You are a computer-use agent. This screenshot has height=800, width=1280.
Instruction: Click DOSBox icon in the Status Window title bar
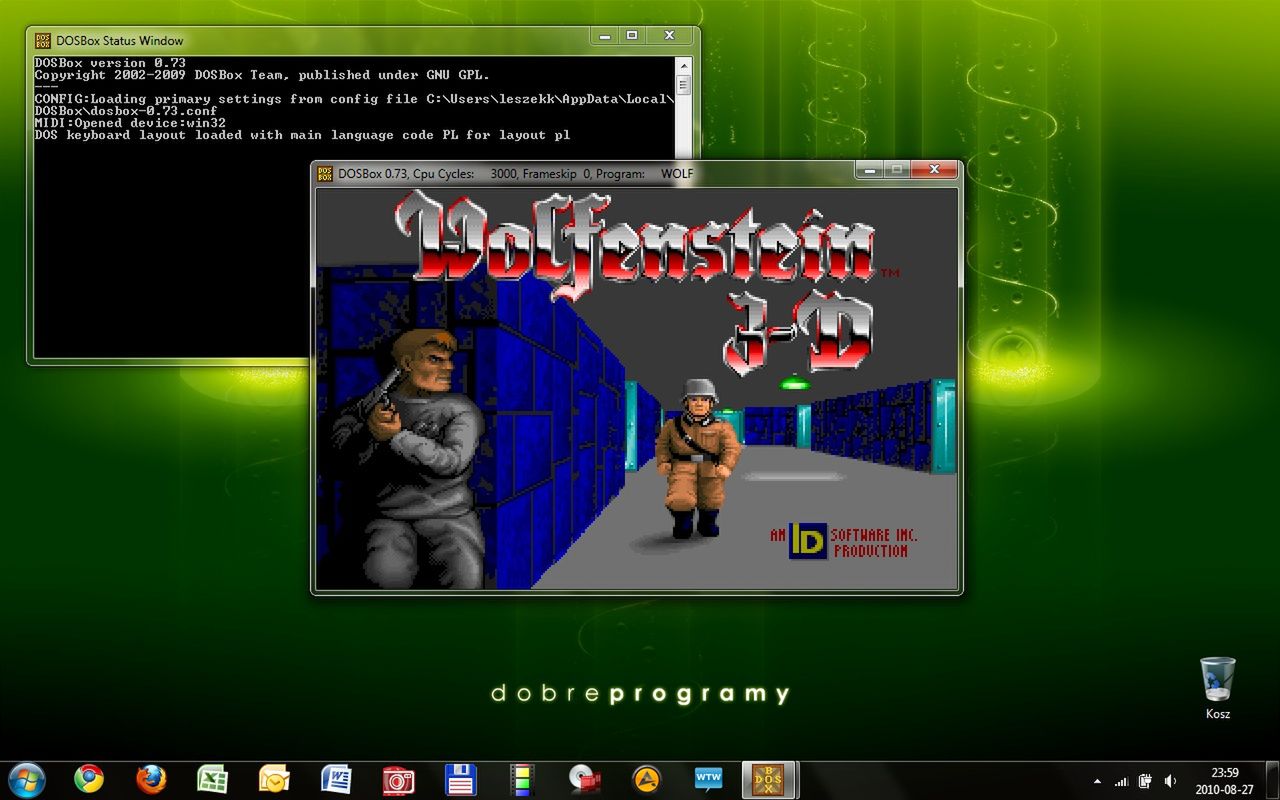tap(43, 40)
